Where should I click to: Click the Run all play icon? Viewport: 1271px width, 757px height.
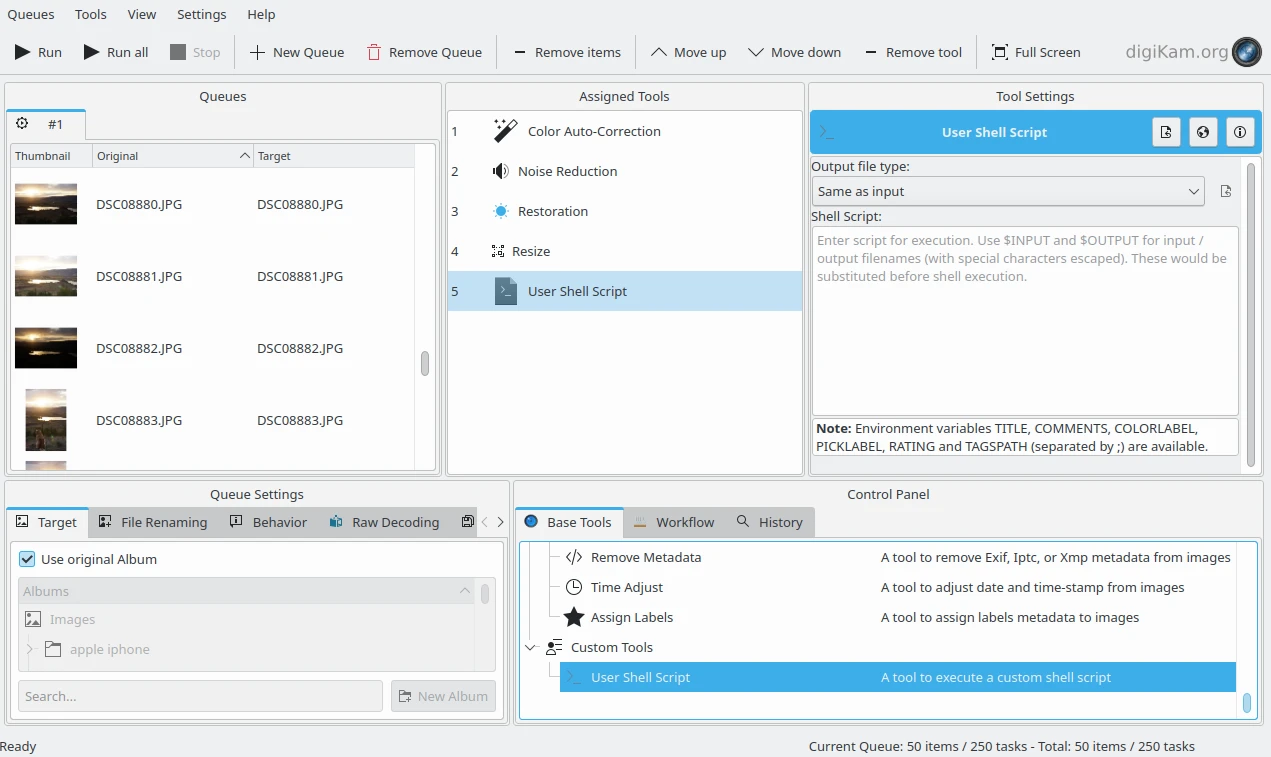[91, 52]
